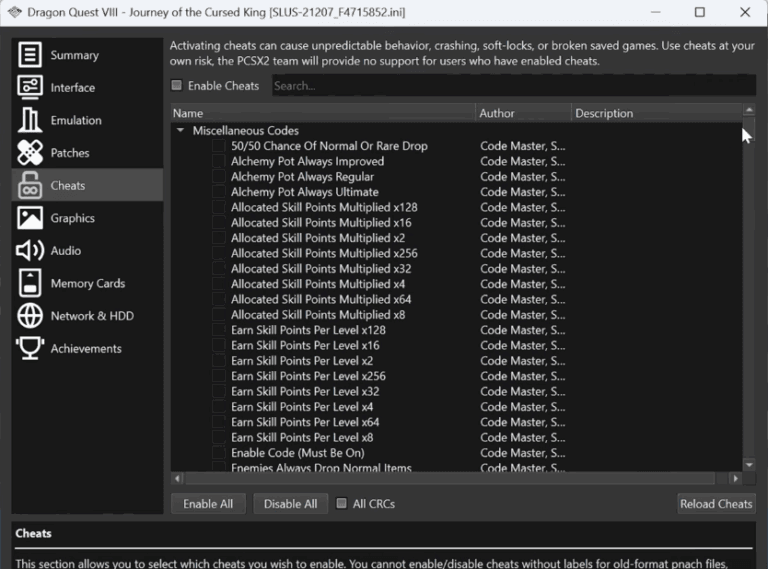This screenshot has height=569, width=768.
Task: Go to Memory Cards settings
Action: pyautogui.click(x=87, y=283)
